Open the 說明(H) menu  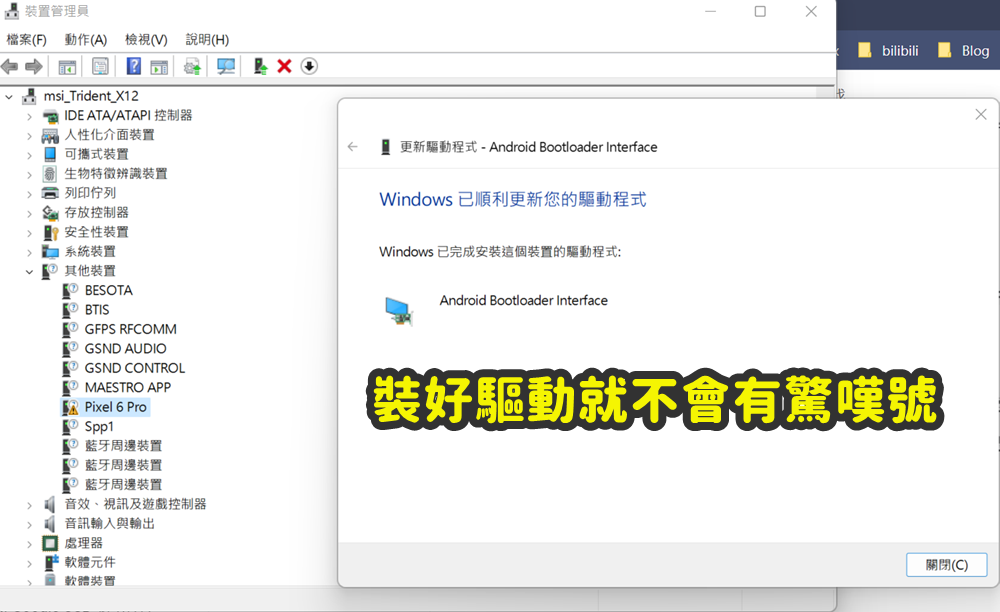click(207, 40)
